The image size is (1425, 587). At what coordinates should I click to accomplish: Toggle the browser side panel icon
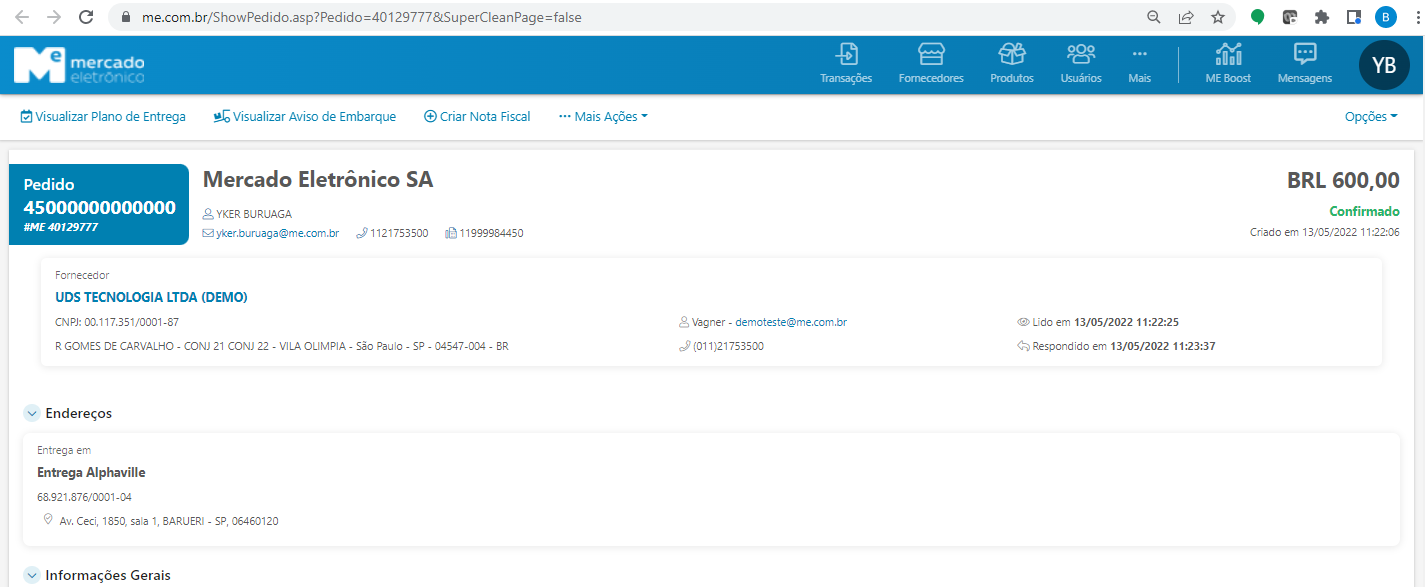point(1354,17)
